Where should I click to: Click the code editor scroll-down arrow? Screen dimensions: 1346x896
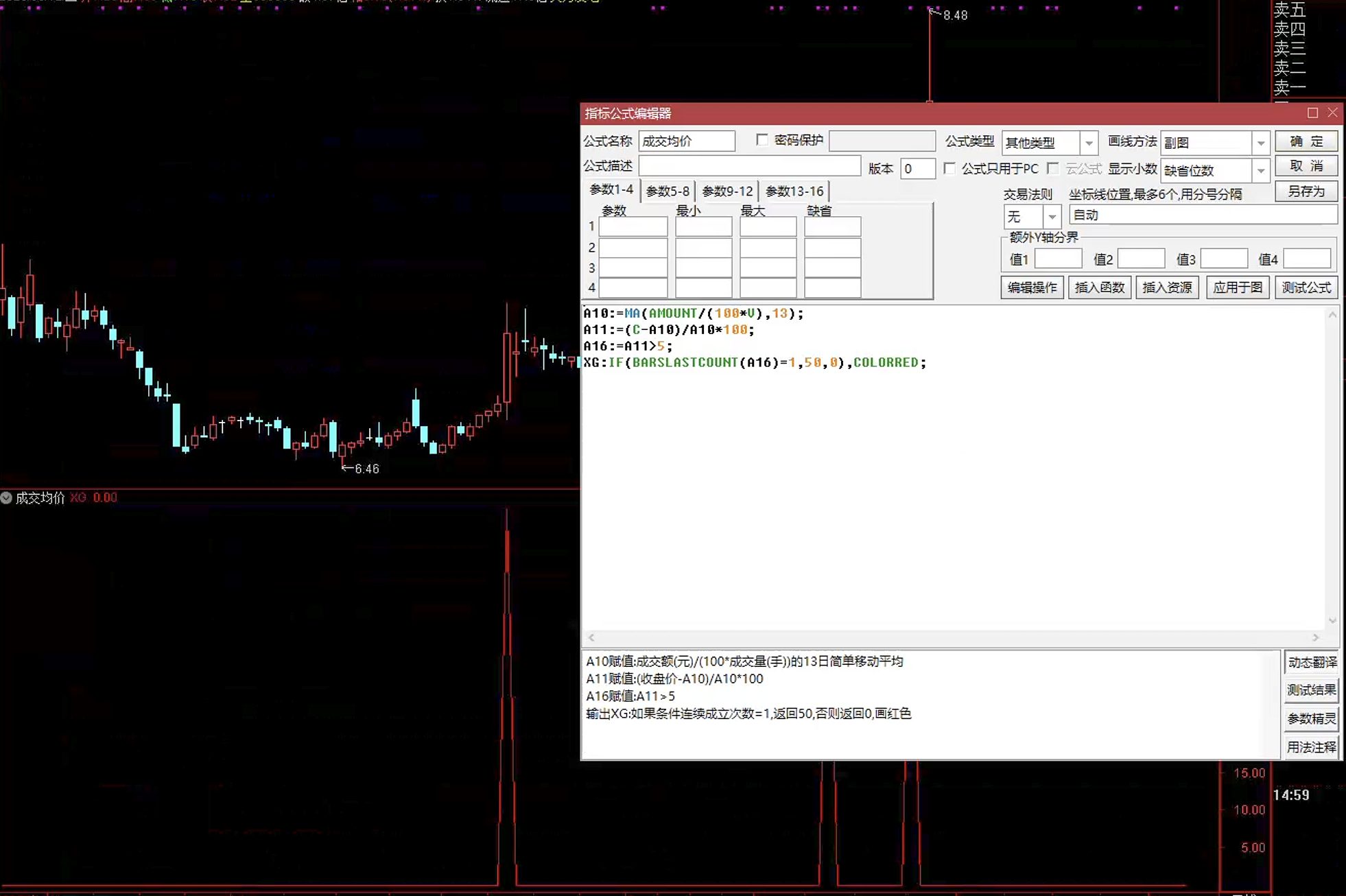[1332, 621]
